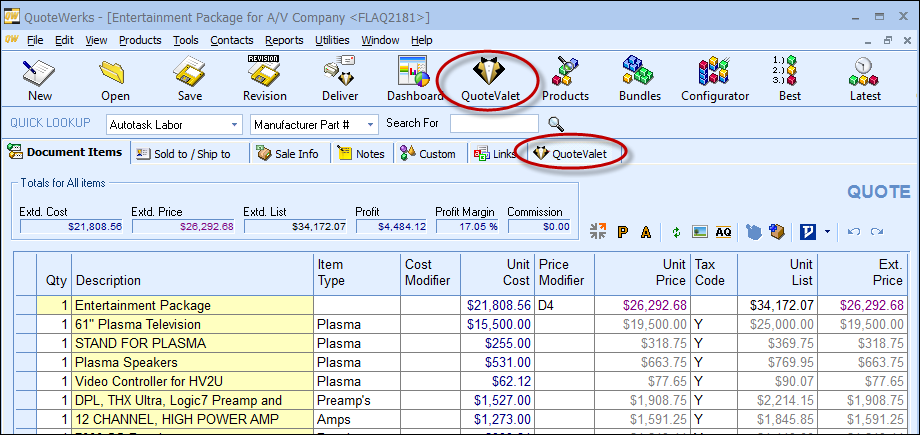The image size is (920, 435).
Task: Click the blue hand pointer icon
Action: [754, 232]
